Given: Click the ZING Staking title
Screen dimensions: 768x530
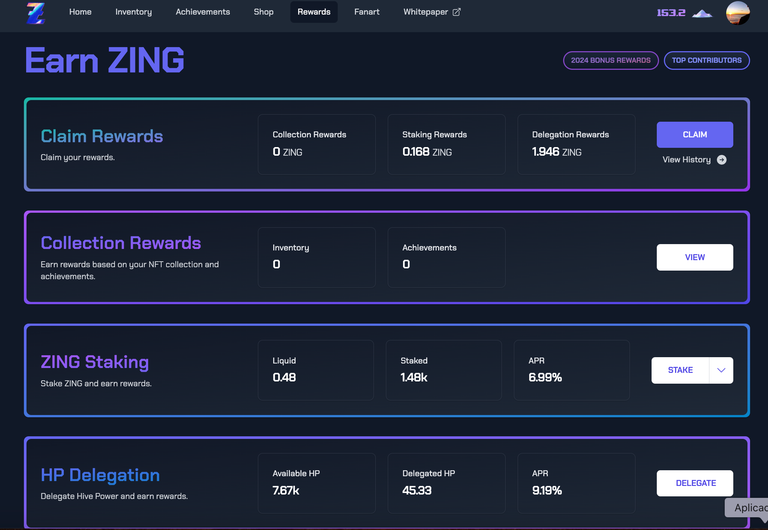Looking at the screenshot, I should [95, 362].
